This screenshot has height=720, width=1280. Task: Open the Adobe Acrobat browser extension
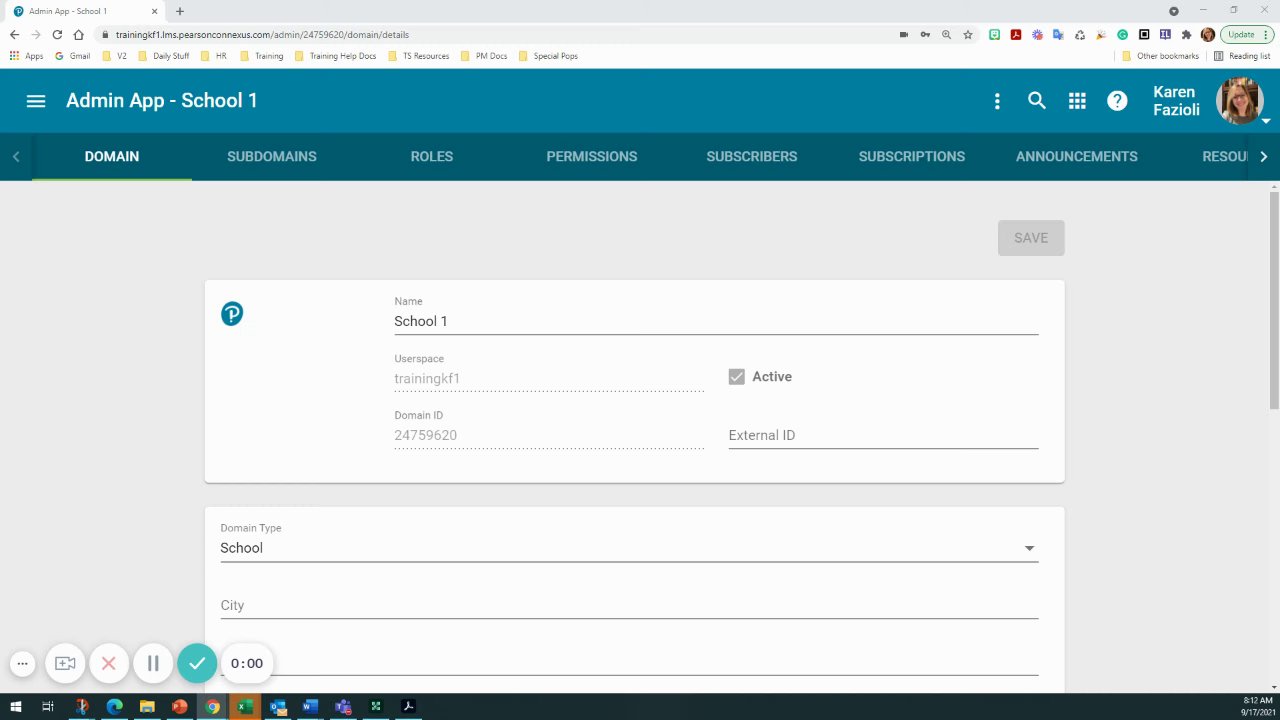coord(1016,34)
